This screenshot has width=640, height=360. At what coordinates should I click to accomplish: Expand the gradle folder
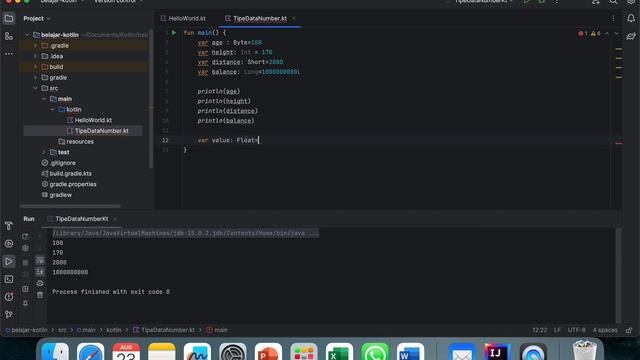[36, 78]
